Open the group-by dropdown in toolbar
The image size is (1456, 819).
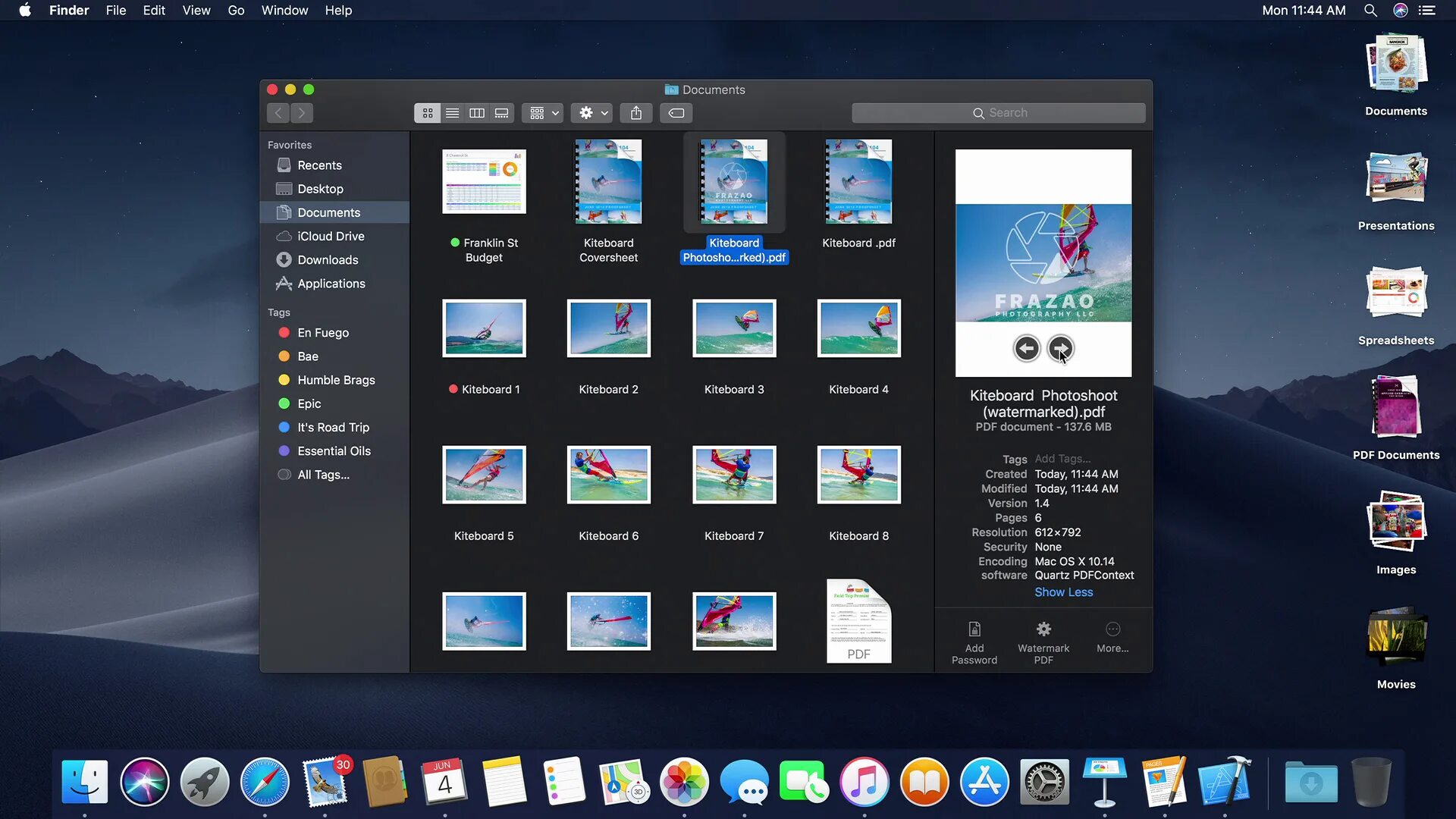pos(543,113)
